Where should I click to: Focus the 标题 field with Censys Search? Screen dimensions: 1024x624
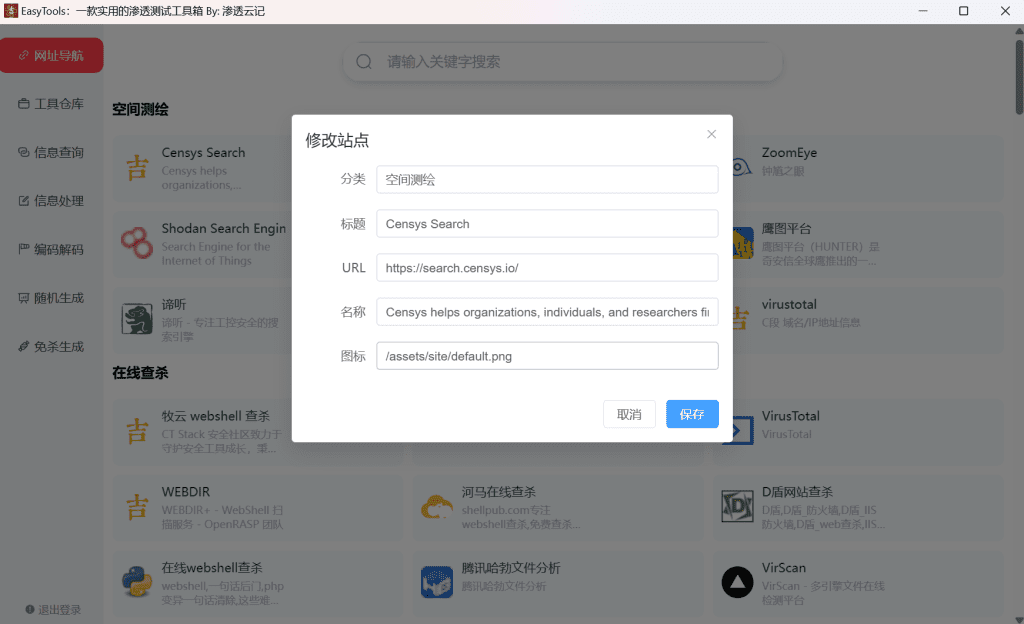[x=547, y=224]
